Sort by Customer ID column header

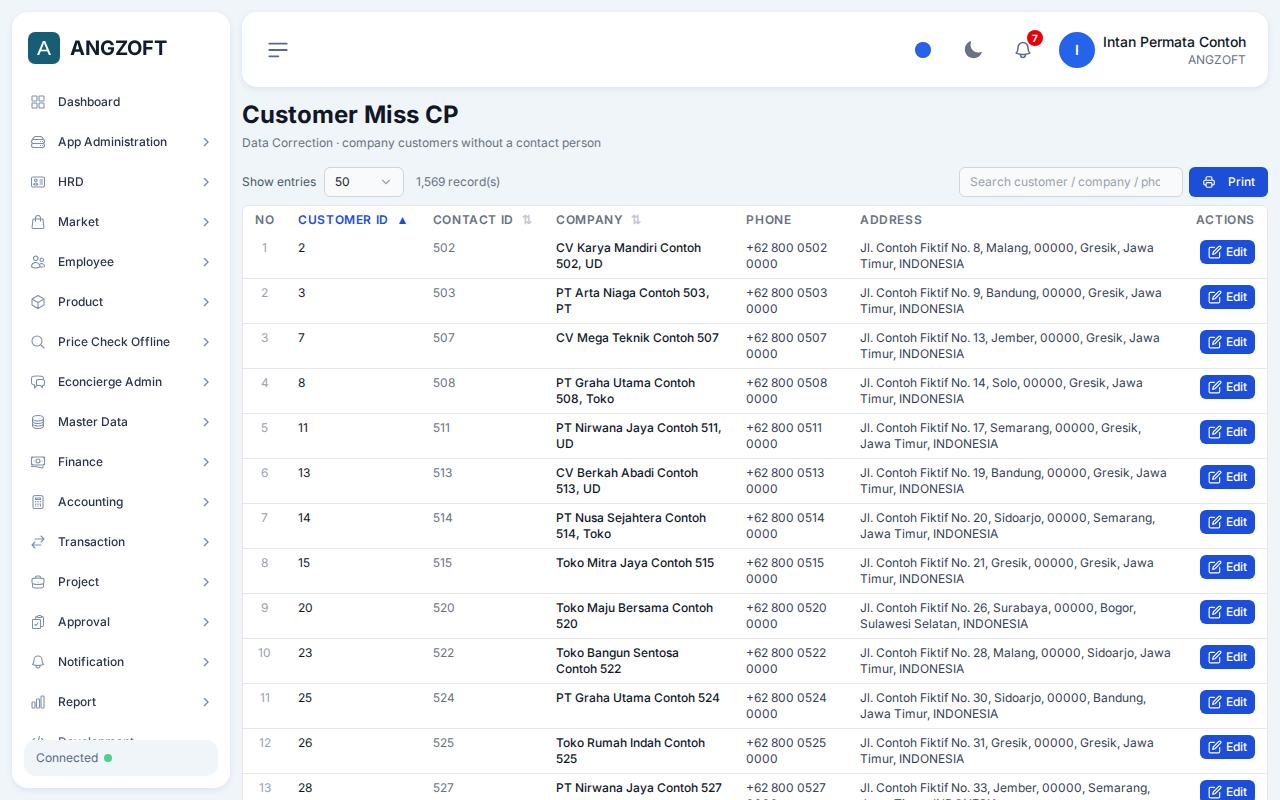coord(352,220)
